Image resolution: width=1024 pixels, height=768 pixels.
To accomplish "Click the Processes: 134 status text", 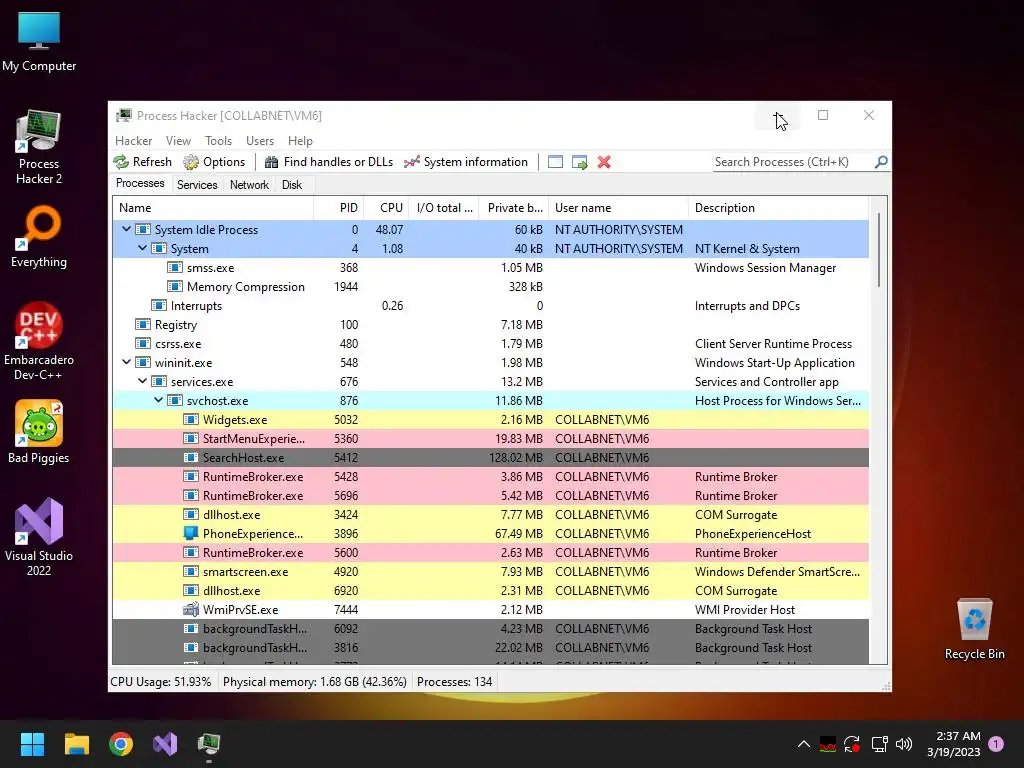I will pos(455,682).
